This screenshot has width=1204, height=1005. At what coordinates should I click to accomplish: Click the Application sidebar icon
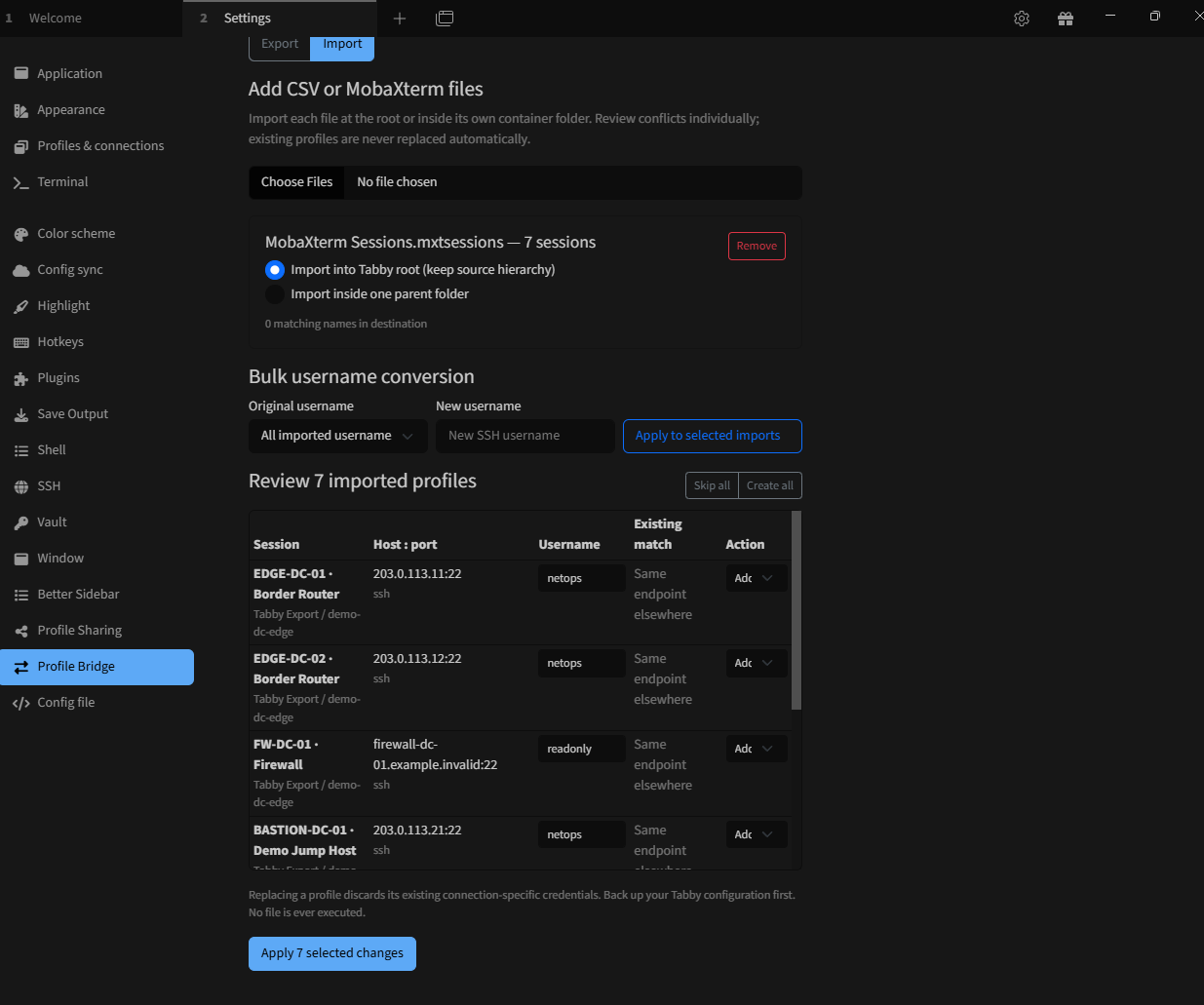pos(20,74)
